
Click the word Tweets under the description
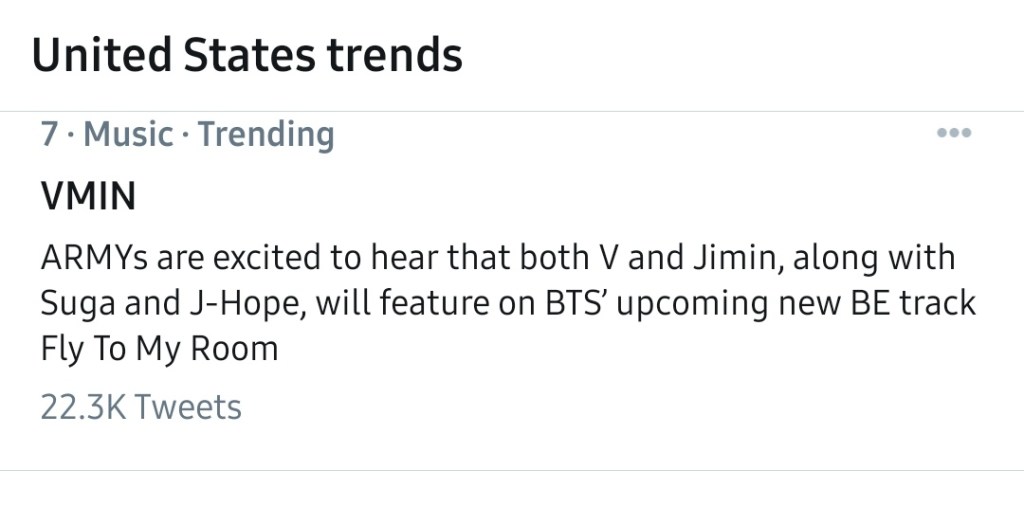coord(188,407)
